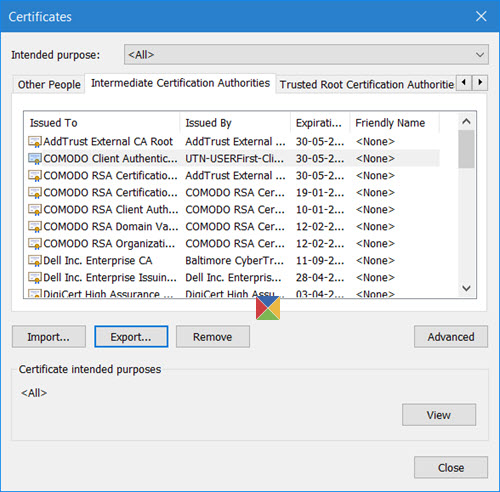Screen dimensions: 500x492
Task: Sort list by the Issued By column header
Action: coord(235,123)
